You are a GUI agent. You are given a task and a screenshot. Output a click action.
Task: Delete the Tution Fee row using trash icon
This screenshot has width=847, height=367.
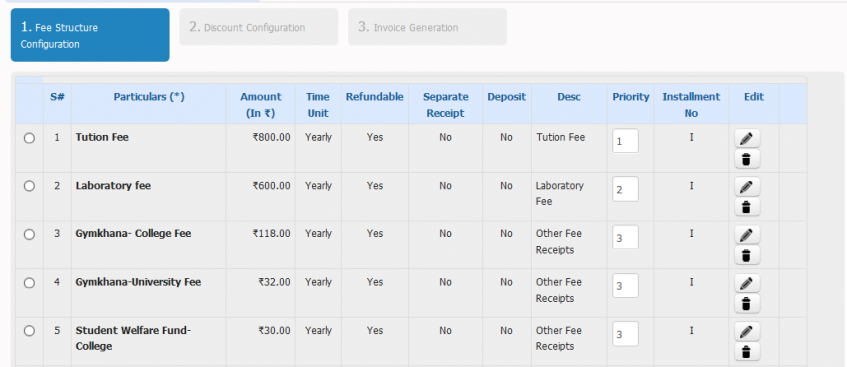[x=747, y=159]
